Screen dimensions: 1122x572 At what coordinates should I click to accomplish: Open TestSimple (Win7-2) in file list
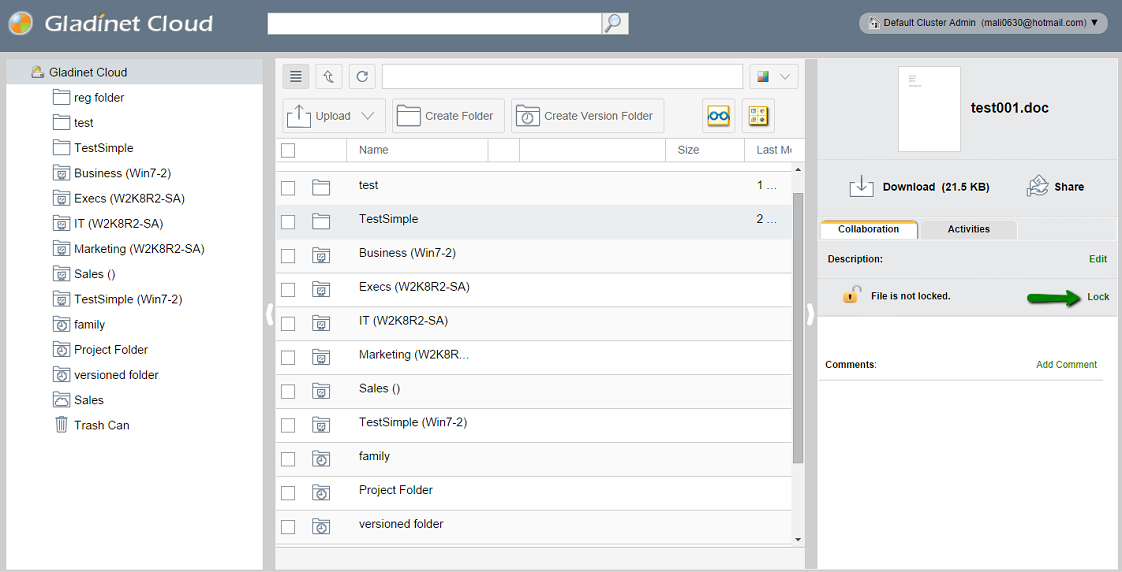413,422
